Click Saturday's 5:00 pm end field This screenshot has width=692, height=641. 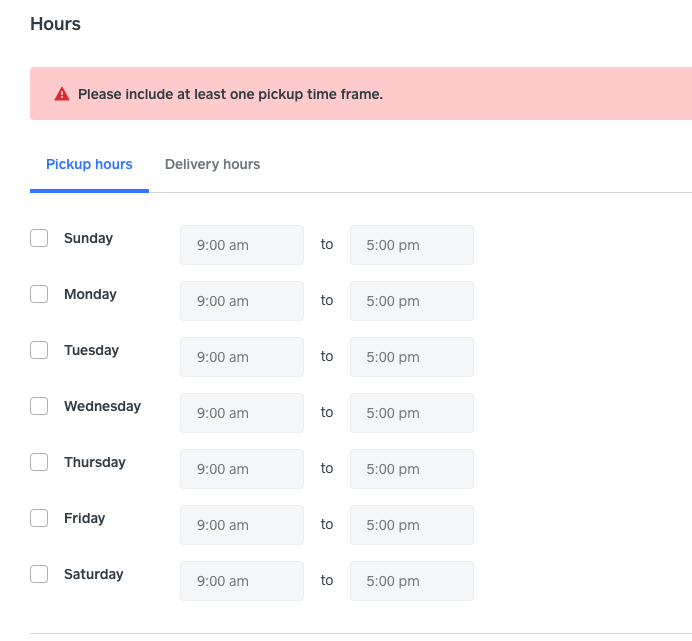(x=411, y=581)
